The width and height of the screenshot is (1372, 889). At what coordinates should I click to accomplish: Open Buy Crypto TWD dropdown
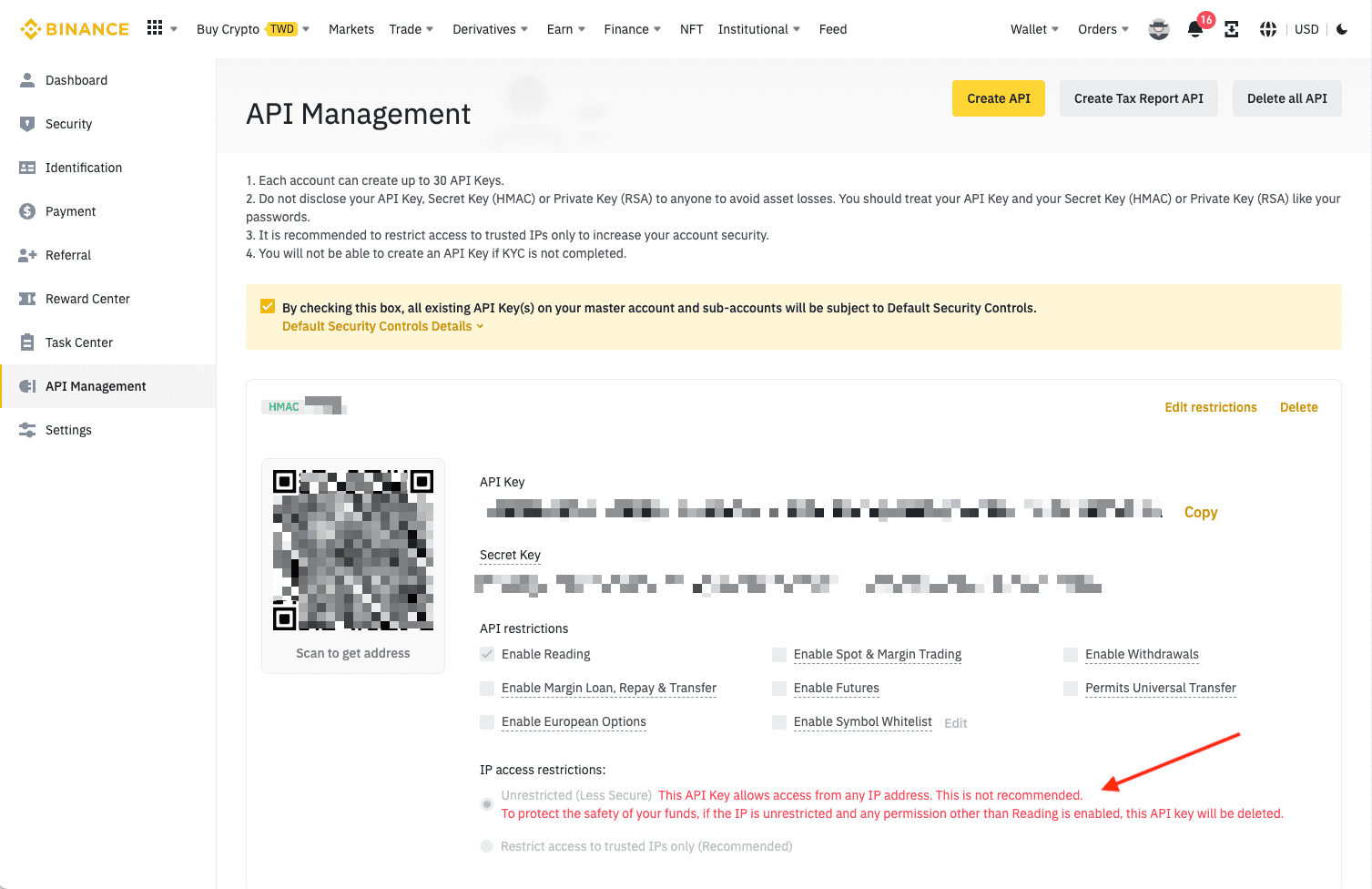click(253, 29)
